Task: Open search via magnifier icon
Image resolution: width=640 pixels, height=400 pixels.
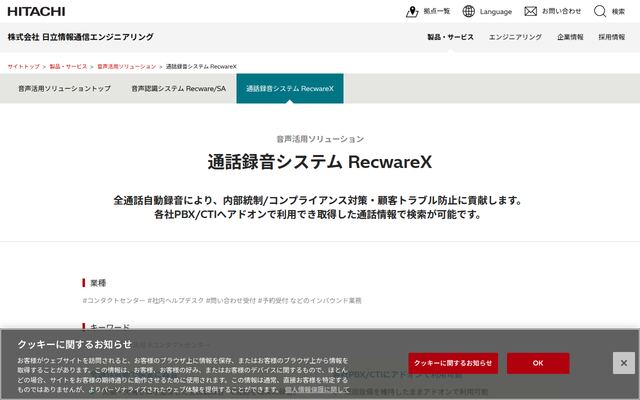Action: point(600,11)
